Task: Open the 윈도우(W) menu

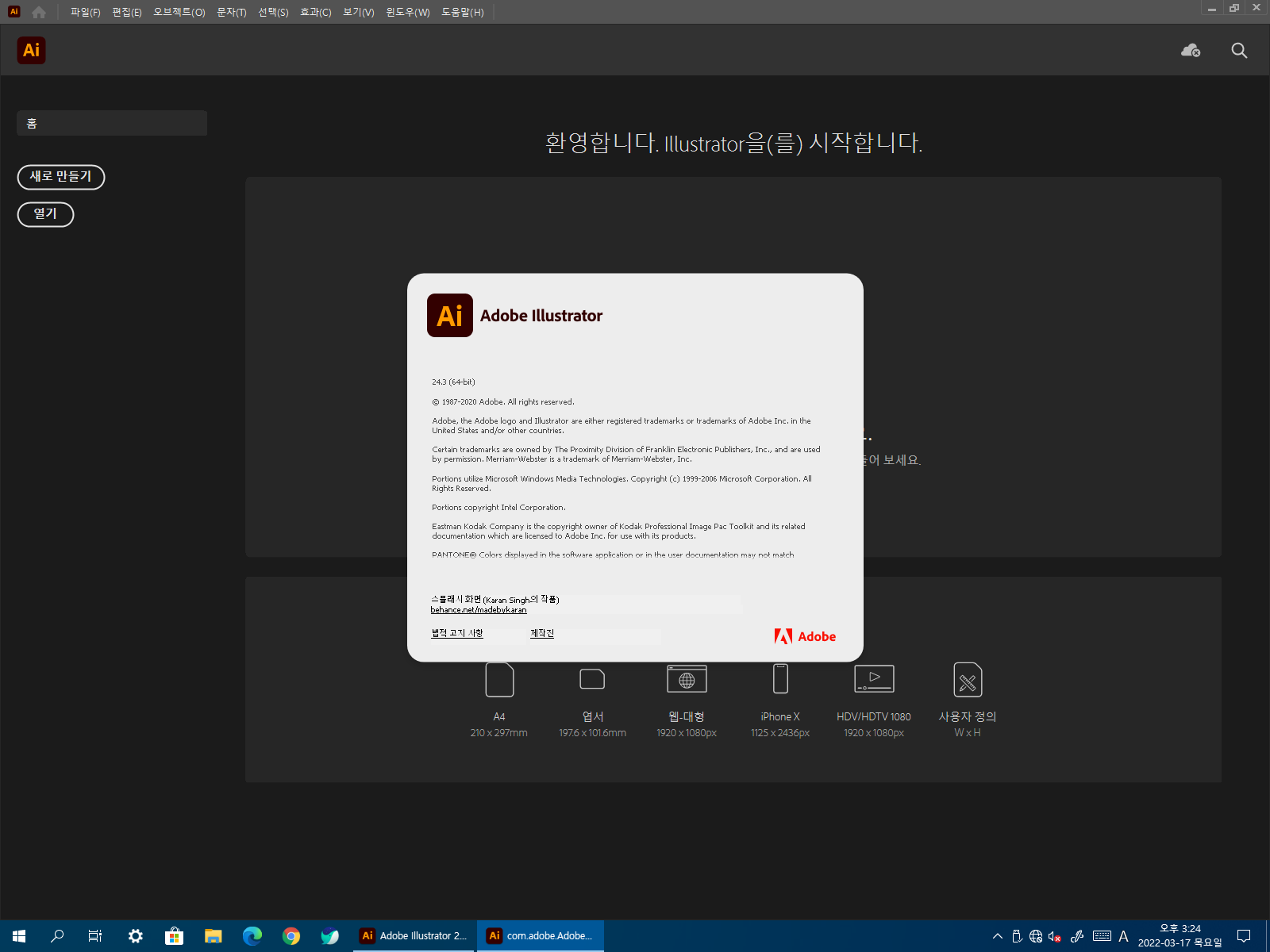Action: [x=408, y=12]
